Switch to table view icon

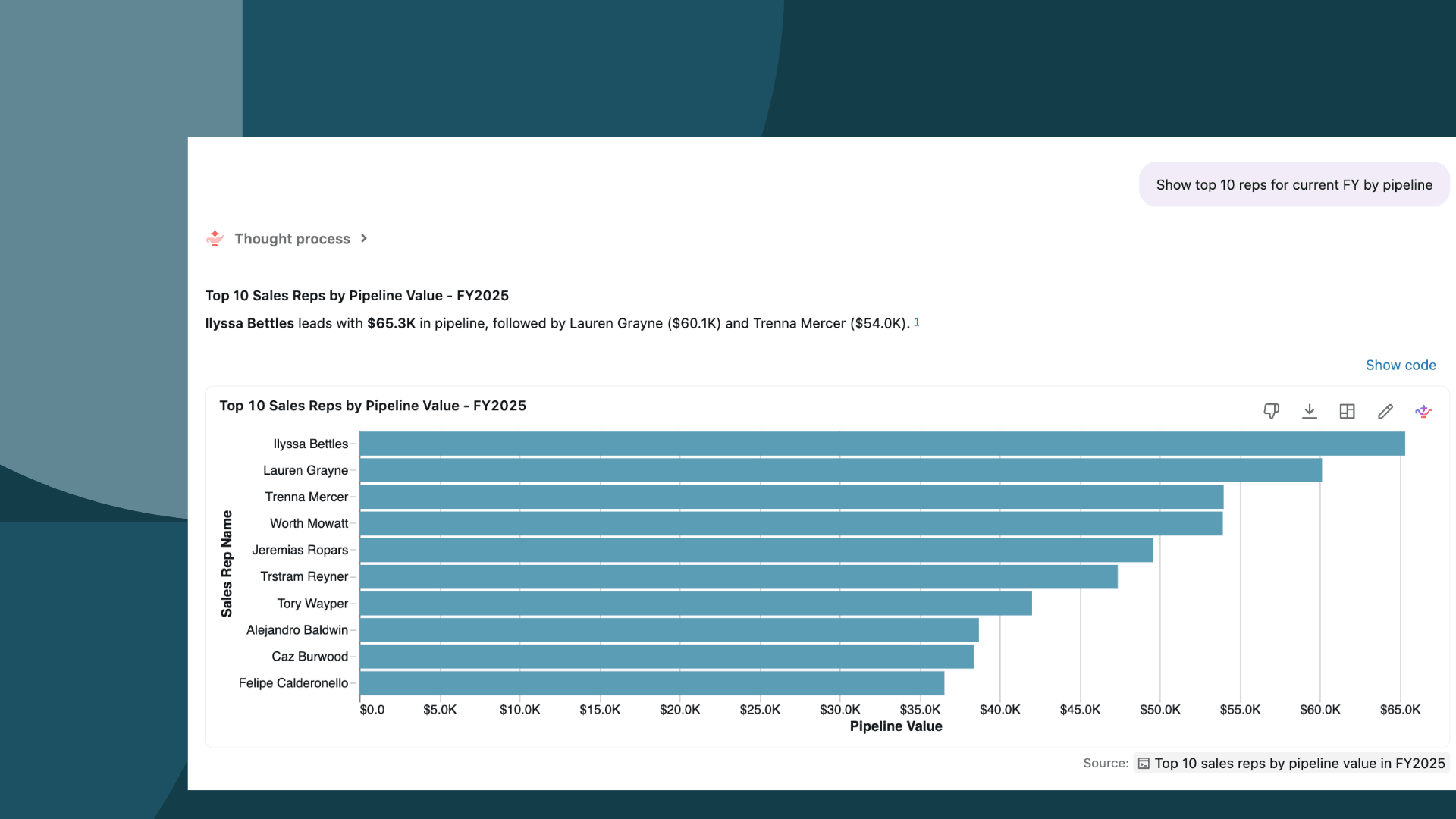[1348, 411]
